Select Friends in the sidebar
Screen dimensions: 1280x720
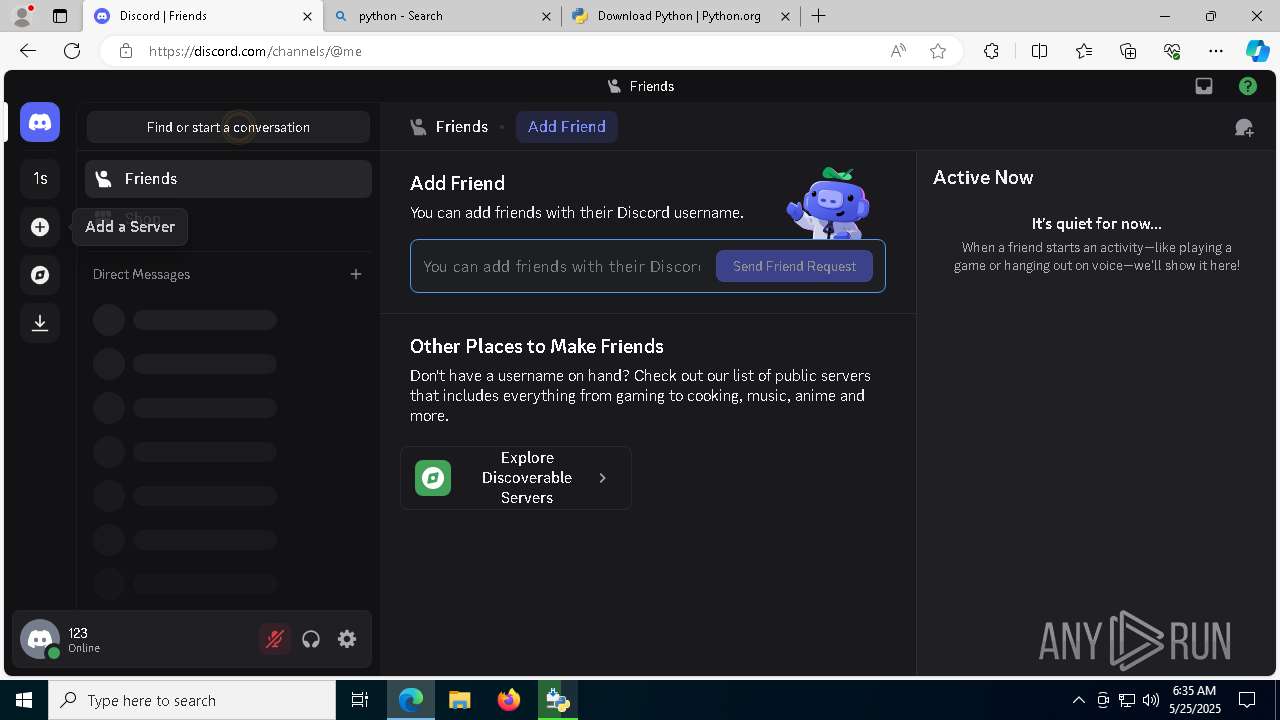[x=228, y=179]
